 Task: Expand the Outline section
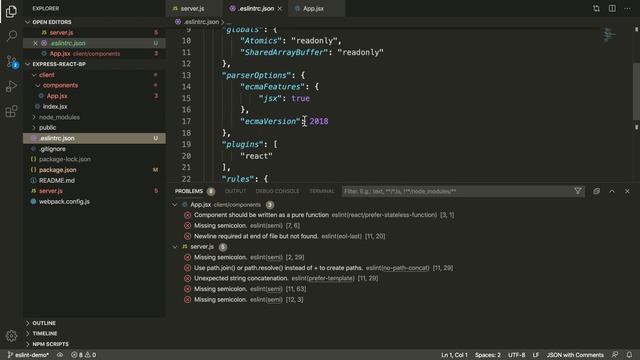point(44,323)
